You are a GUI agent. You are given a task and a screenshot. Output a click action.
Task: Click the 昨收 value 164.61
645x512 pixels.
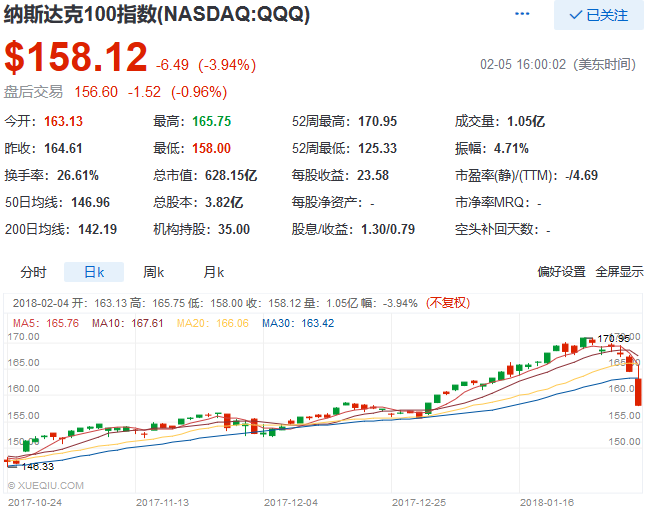pos(63,148)
